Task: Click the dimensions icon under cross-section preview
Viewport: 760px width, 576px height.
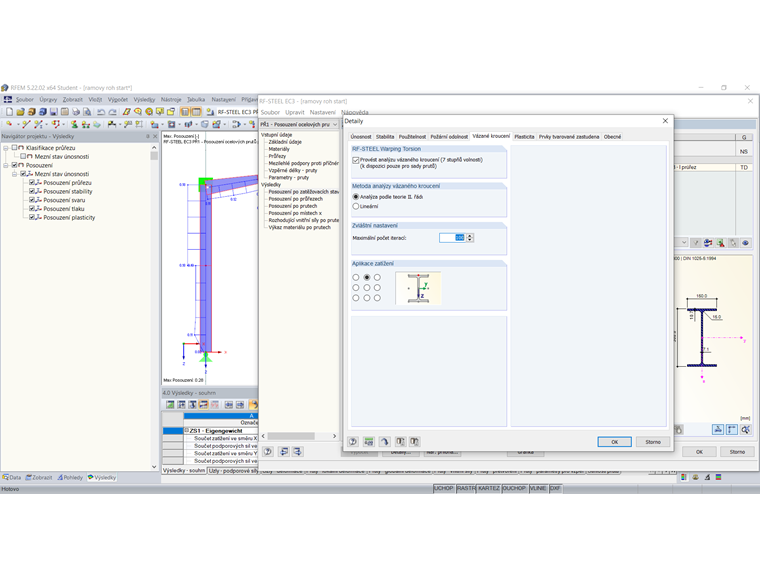Action: 732,430
